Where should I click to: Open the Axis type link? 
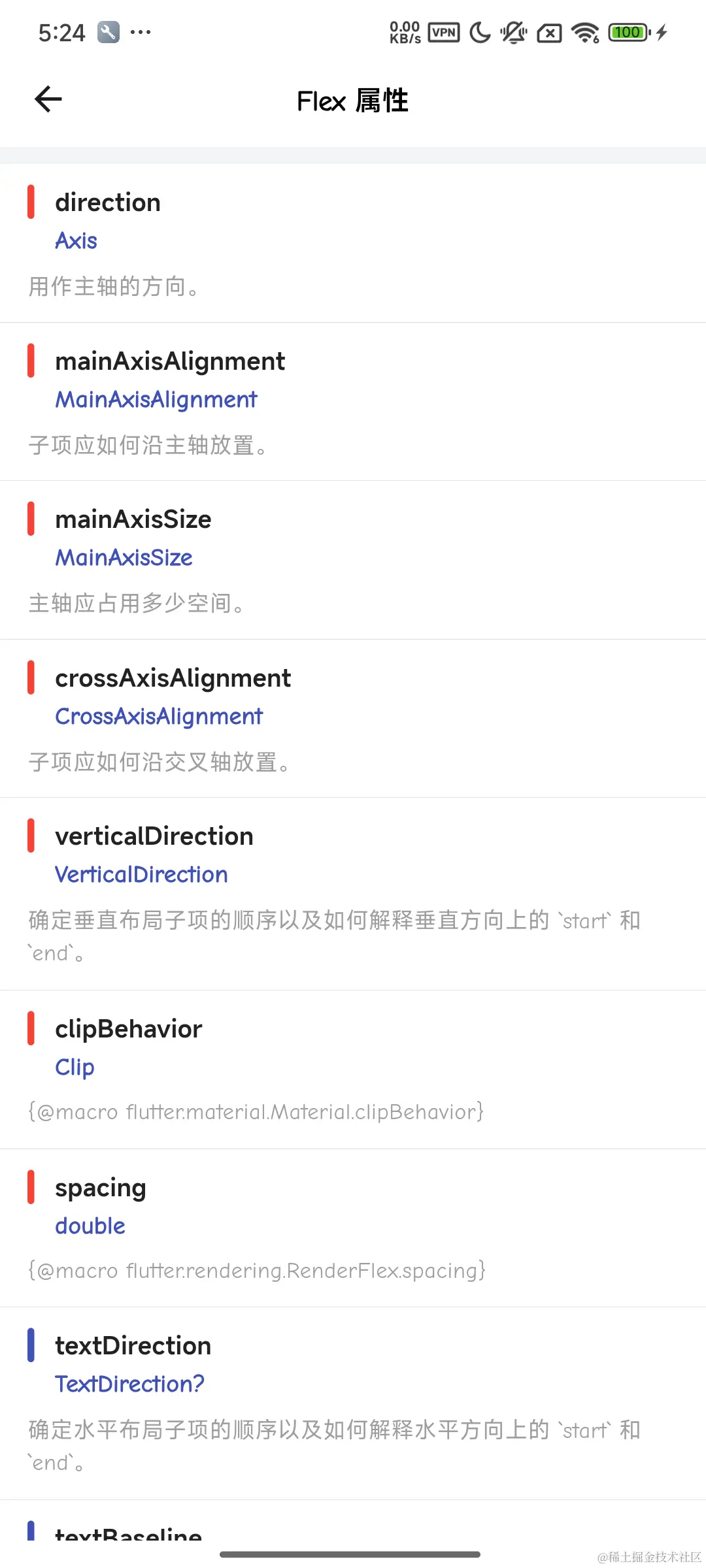click(x=76, y=240)
